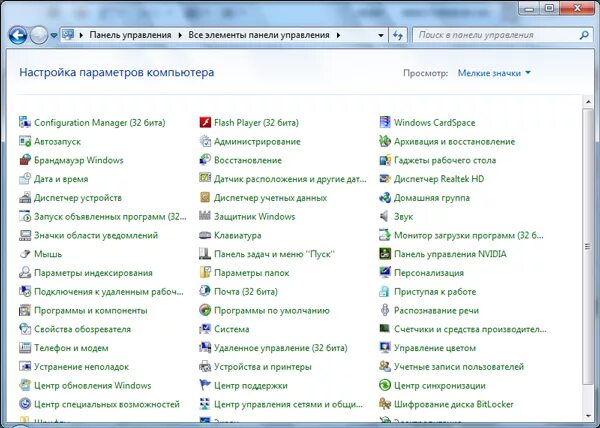Viewport: 600px width, 428px height.
Task: Click the scrollbar down arrow
Action: (x=588, y=415)
